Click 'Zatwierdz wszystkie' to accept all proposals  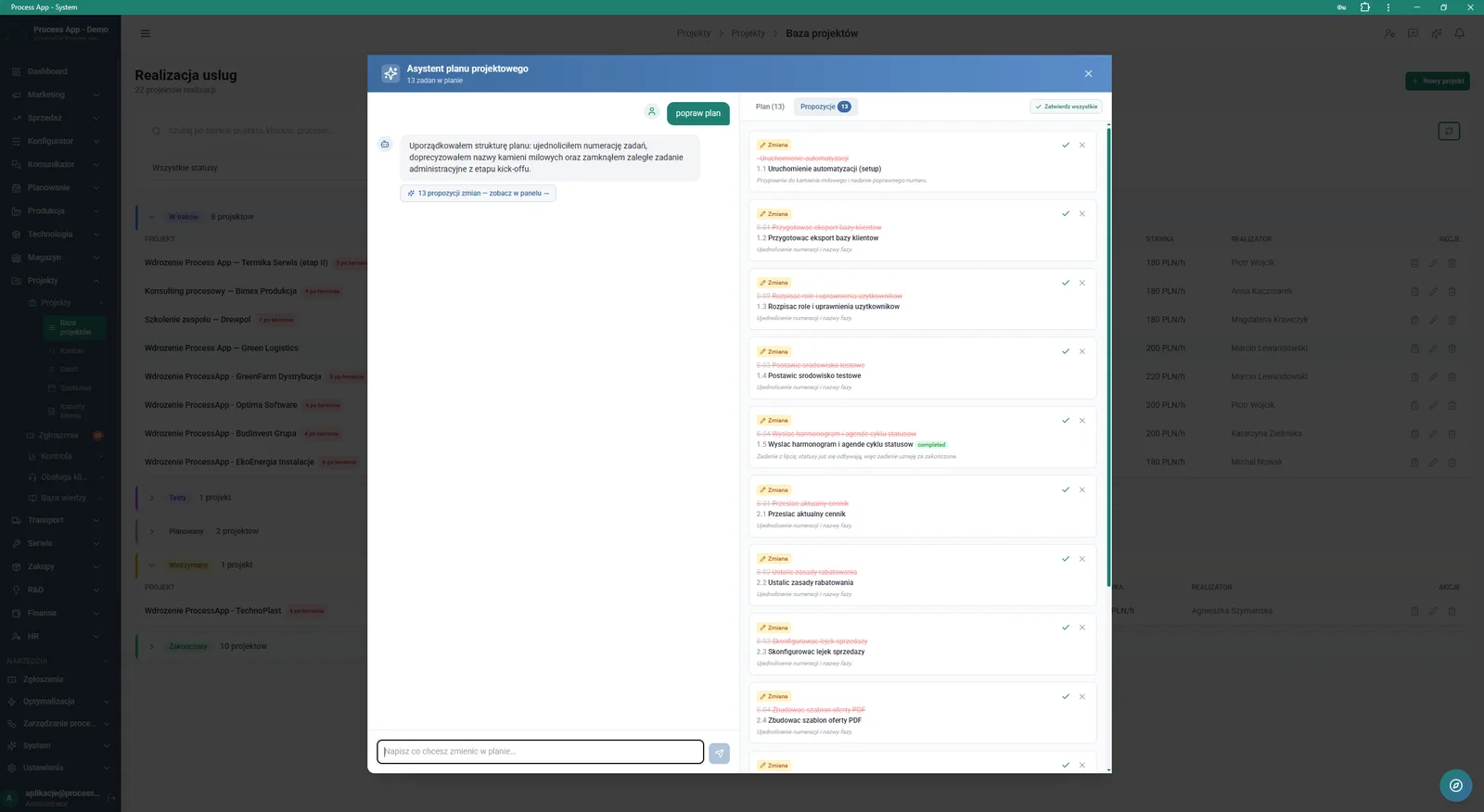pyautogui.click(x=1067, y=107)
